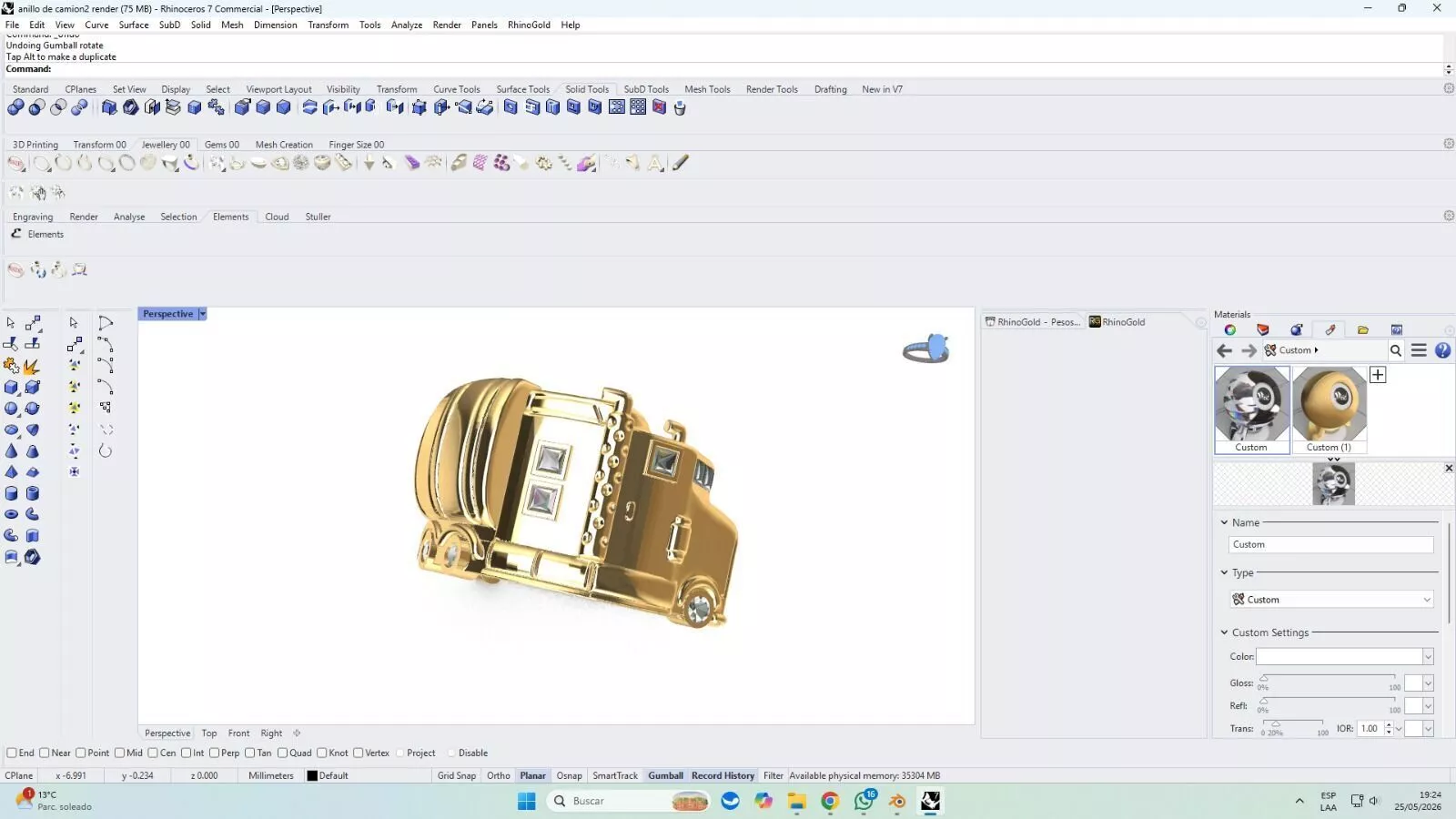Toggle the Knot osnap checkbox
Viewport: 1456px width, 819px height.
coord(322,753)
